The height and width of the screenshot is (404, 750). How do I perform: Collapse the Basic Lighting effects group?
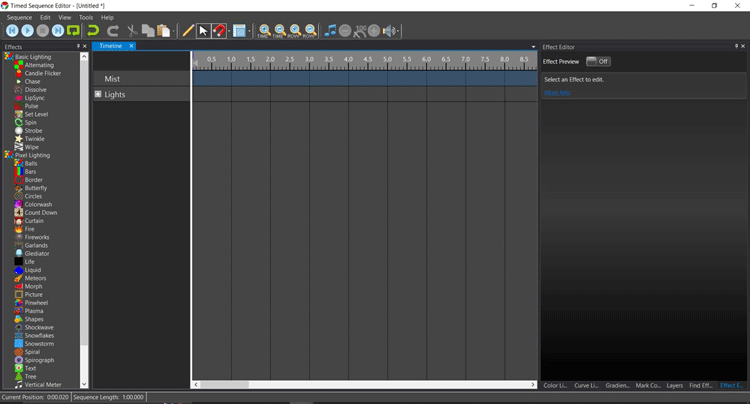9,56
